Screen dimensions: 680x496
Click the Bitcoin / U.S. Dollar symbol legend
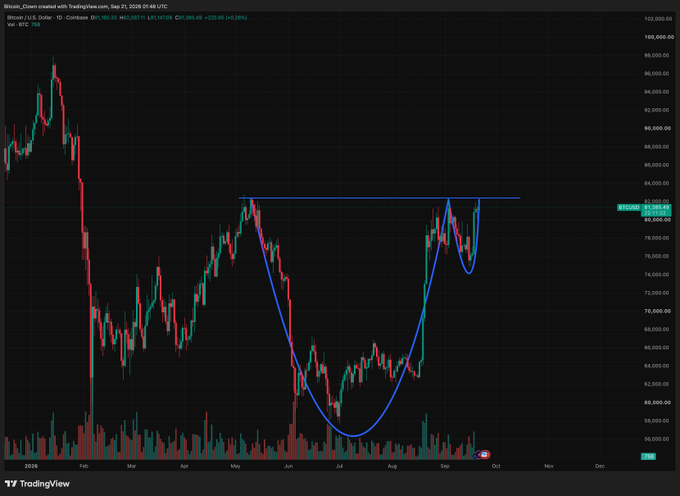click(x=47, y=18)
